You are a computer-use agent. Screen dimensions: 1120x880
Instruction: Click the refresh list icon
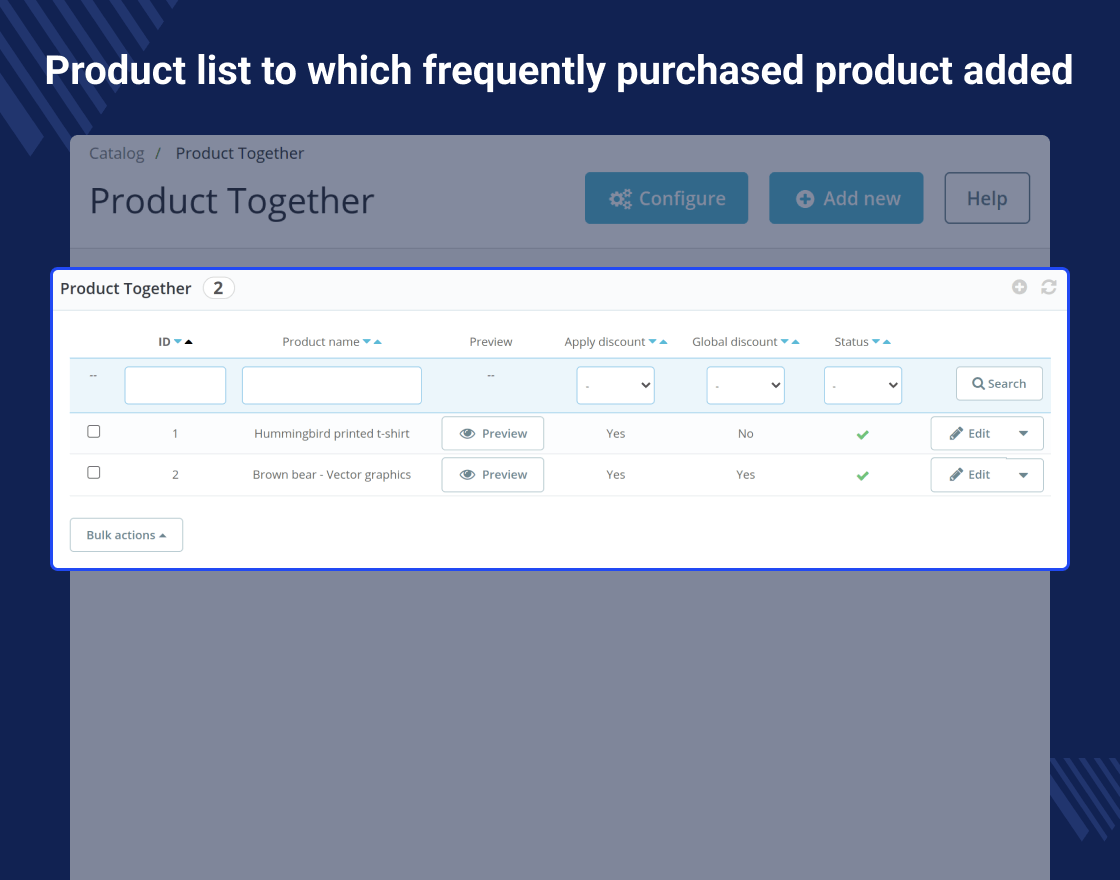[x=1049, y=287]
